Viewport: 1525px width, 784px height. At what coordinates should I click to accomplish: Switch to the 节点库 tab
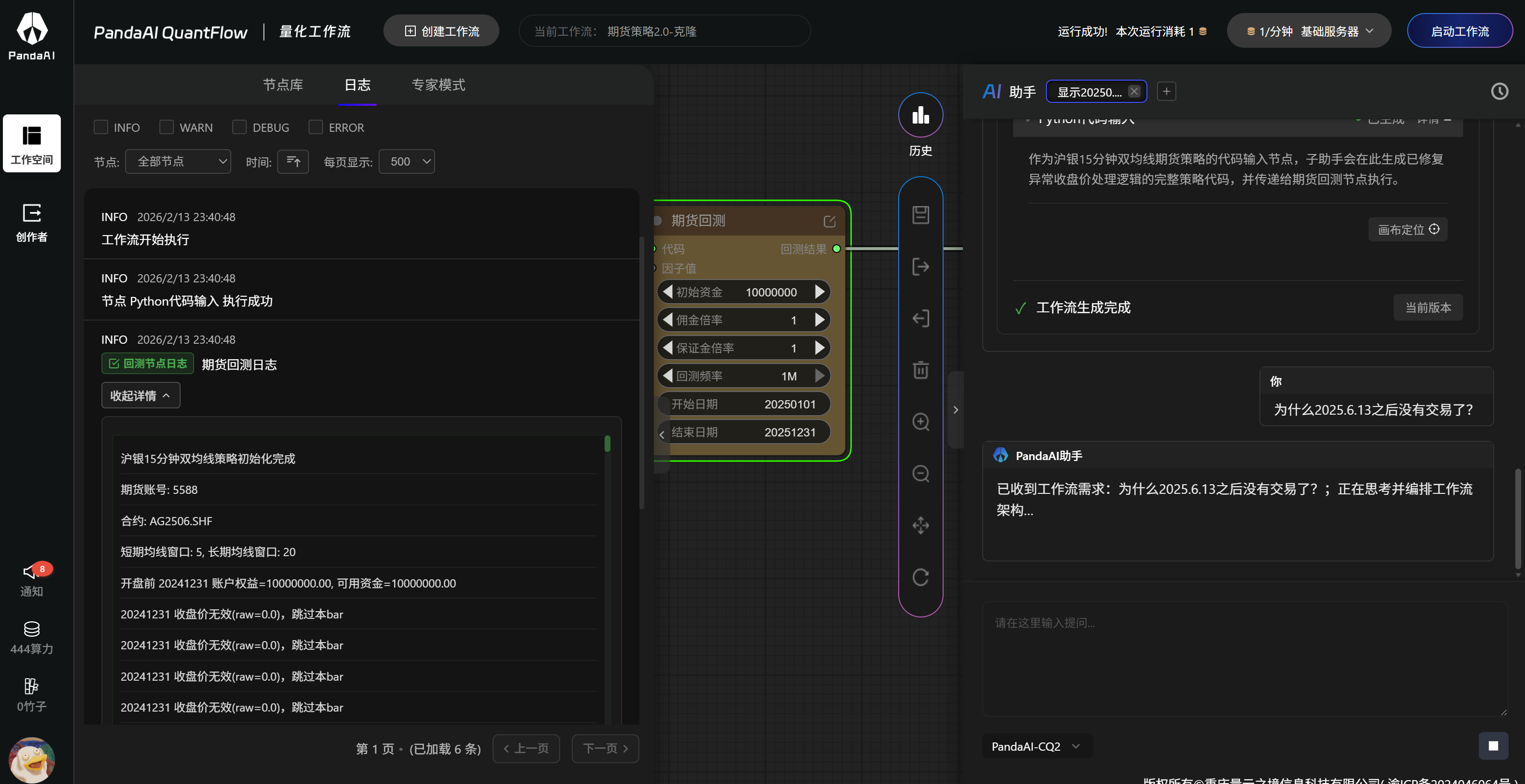pyautogui.click(x=283, y=84)
